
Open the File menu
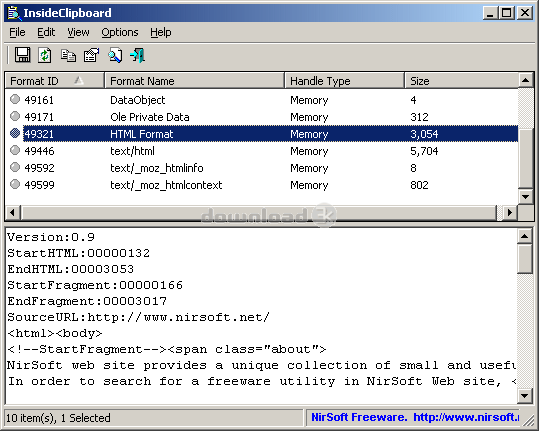point(17,32)
